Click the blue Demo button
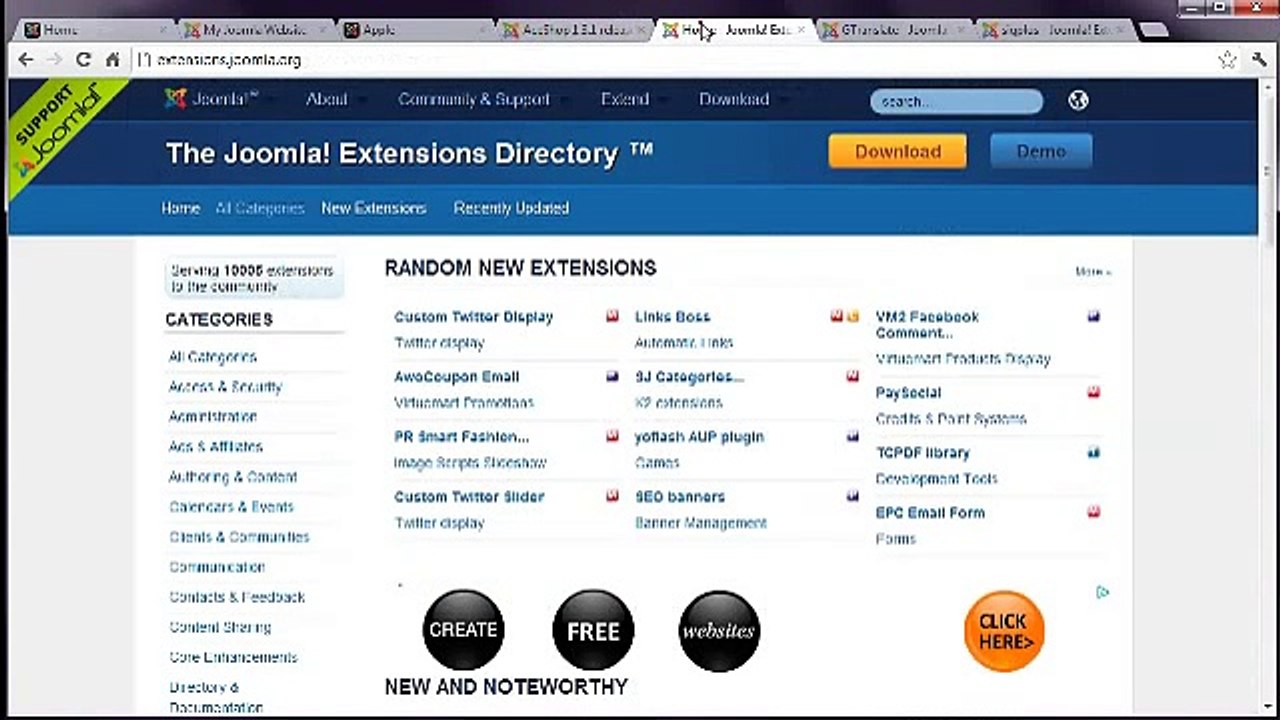The height and width of the screenshot is (720, 1280). (1041, 151)
